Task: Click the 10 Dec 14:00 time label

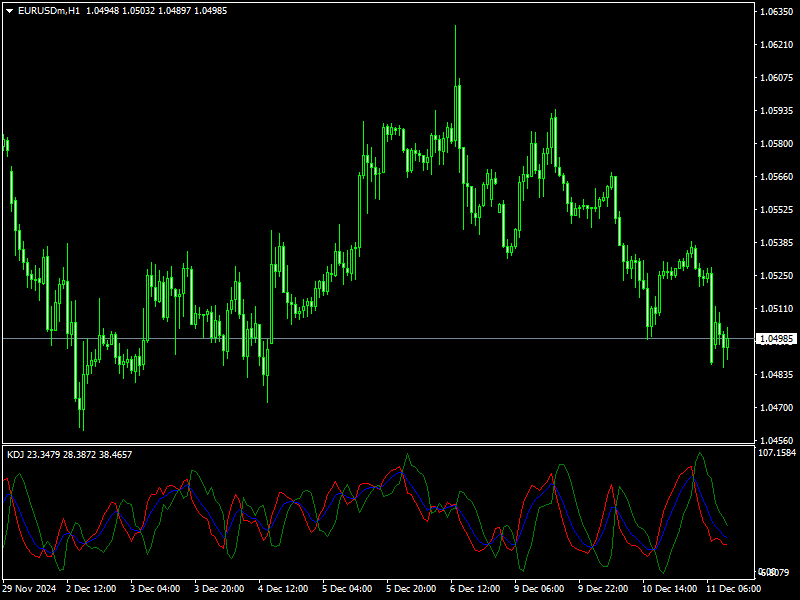Action: [669, 589]
